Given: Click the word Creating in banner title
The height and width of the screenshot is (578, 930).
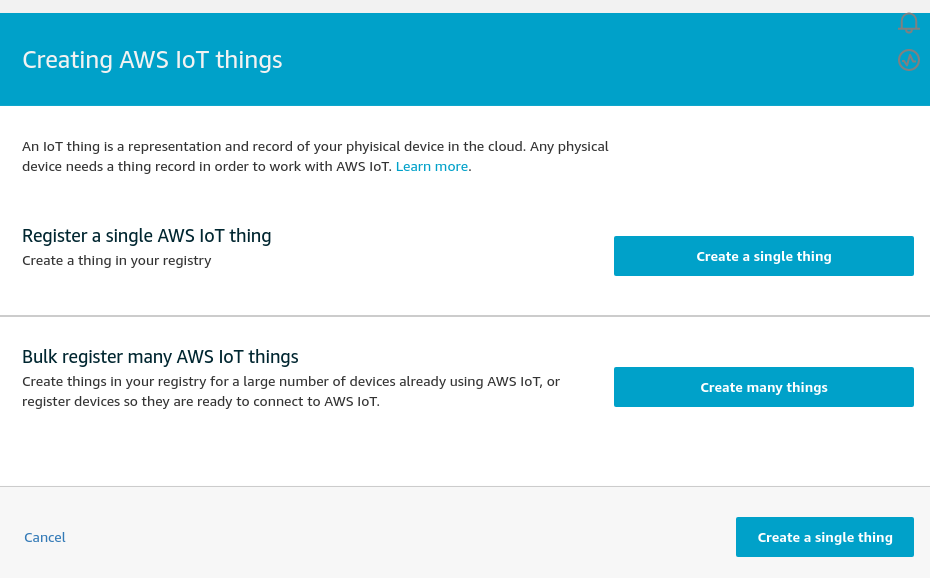Looking at the screenshot, I should 68,60.
